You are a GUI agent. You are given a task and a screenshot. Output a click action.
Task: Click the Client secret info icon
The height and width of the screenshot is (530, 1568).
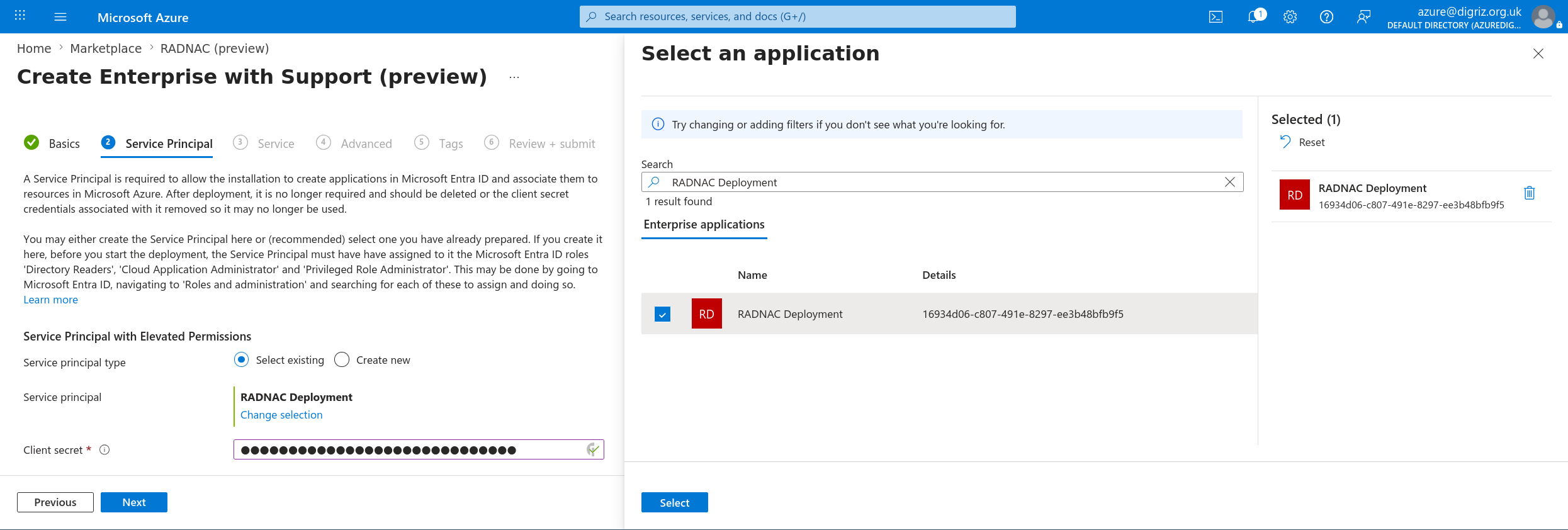click(x=105, y=450)
